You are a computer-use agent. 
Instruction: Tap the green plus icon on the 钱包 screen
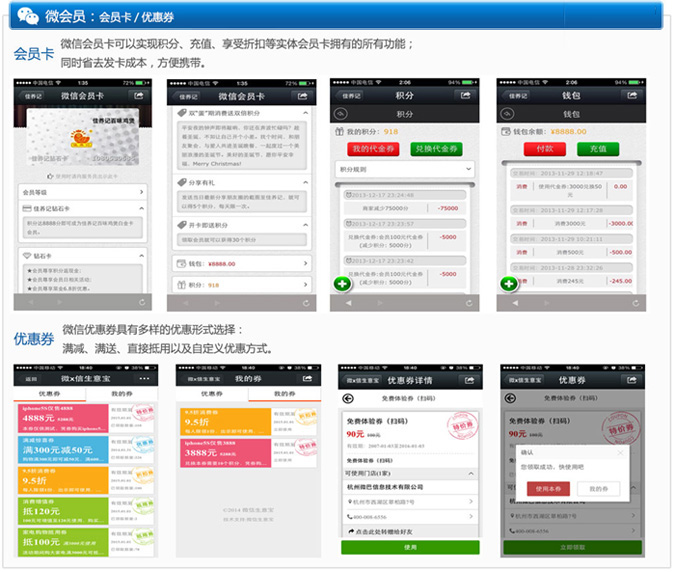tap(508, 284)
